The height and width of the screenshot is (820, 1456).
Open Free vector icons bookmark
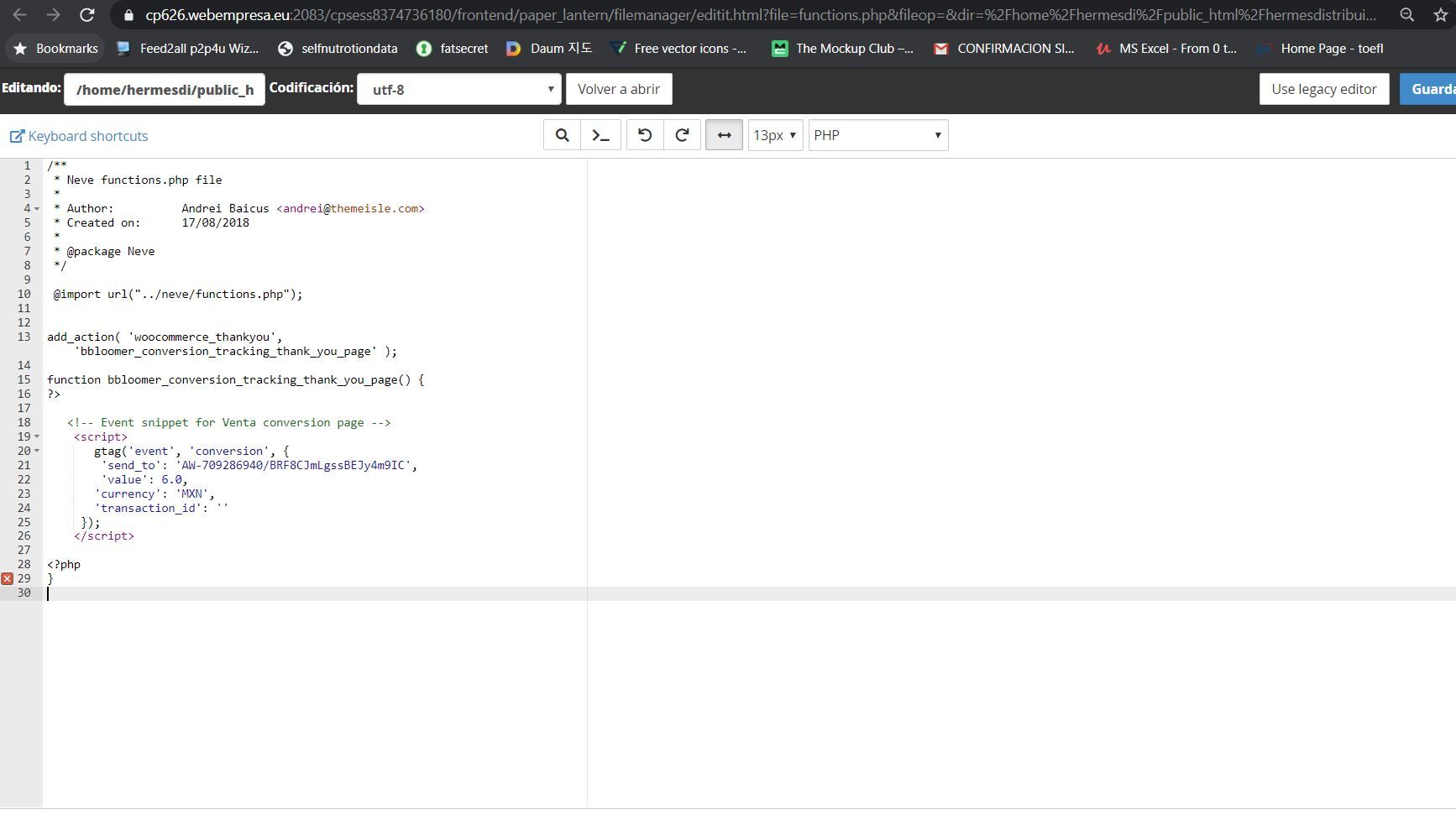(678, 49)
